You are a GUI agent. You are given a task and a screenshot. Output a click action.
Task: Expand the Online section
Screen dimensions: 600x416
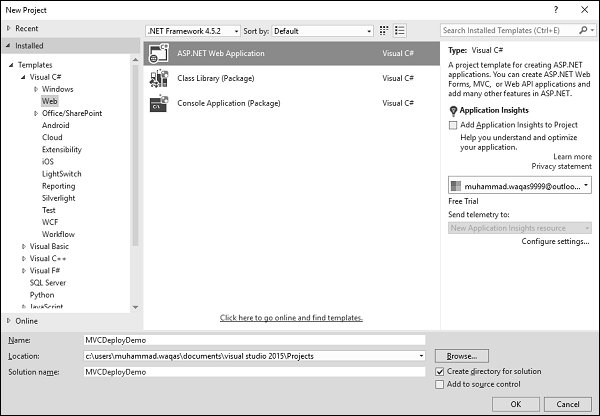[8, 321]
